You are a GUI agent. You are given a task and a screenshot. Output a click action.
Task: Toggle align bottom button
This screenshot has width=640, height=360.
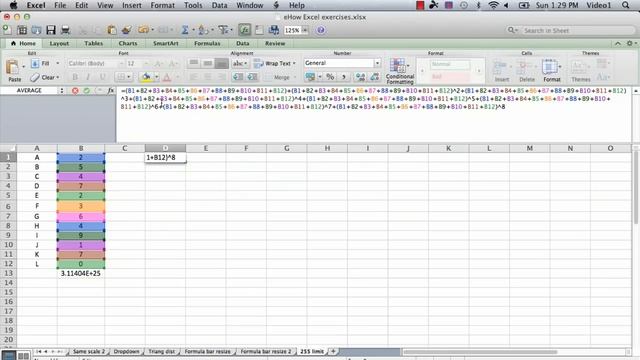(x=222, y=63)
